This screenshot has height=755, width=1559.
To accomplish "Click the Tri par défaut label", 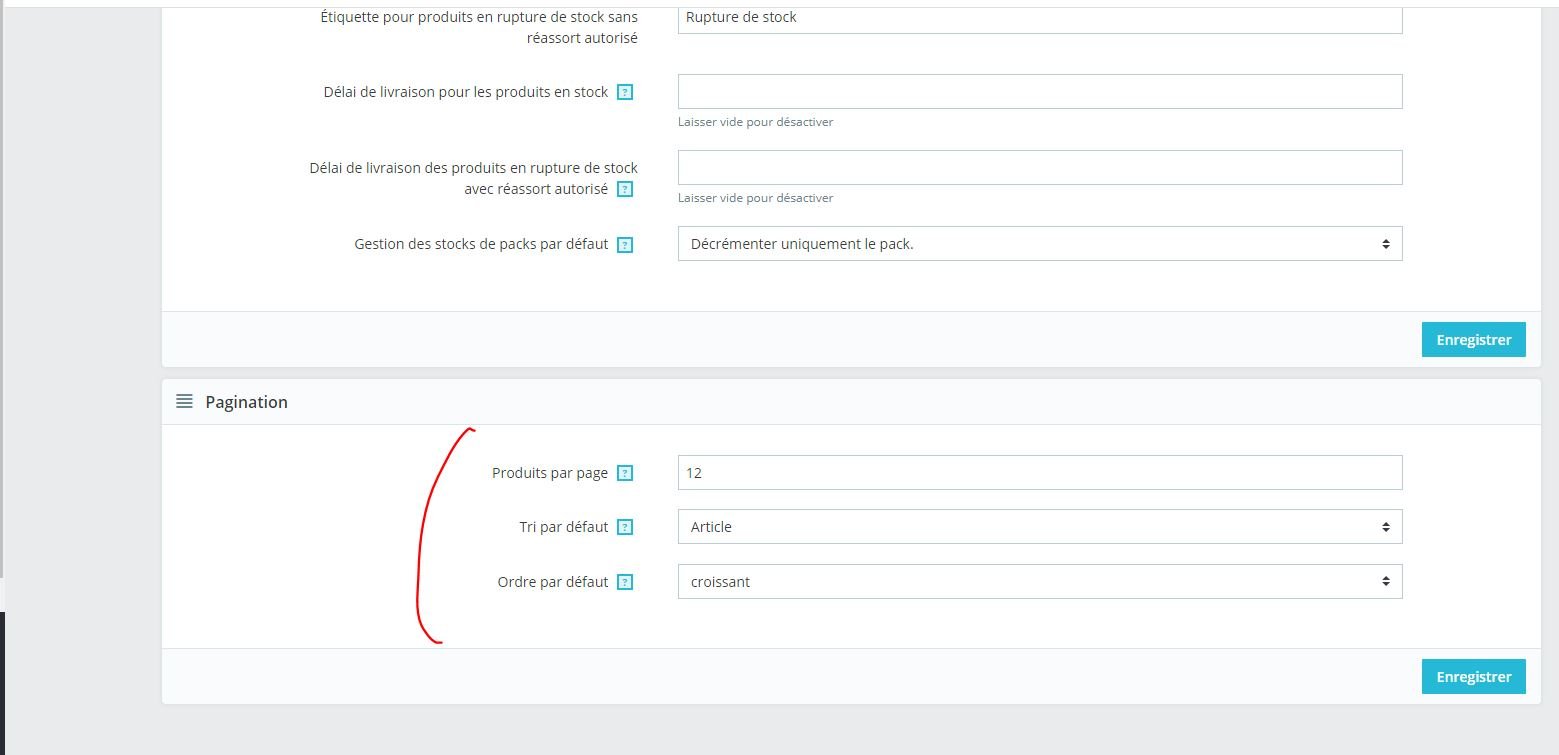I will tap(564, 527).
